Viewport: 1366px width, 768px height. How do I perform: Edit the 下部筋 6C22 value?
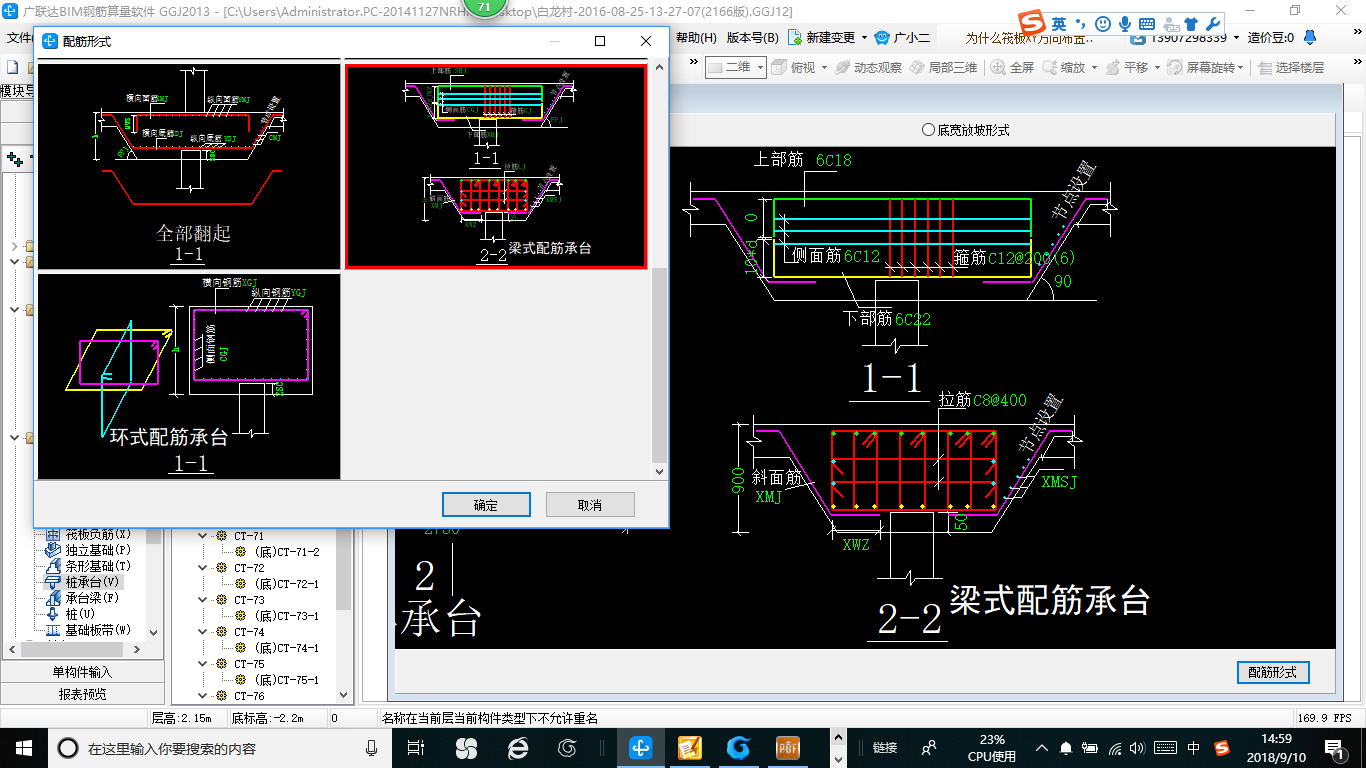coord(913,319)
